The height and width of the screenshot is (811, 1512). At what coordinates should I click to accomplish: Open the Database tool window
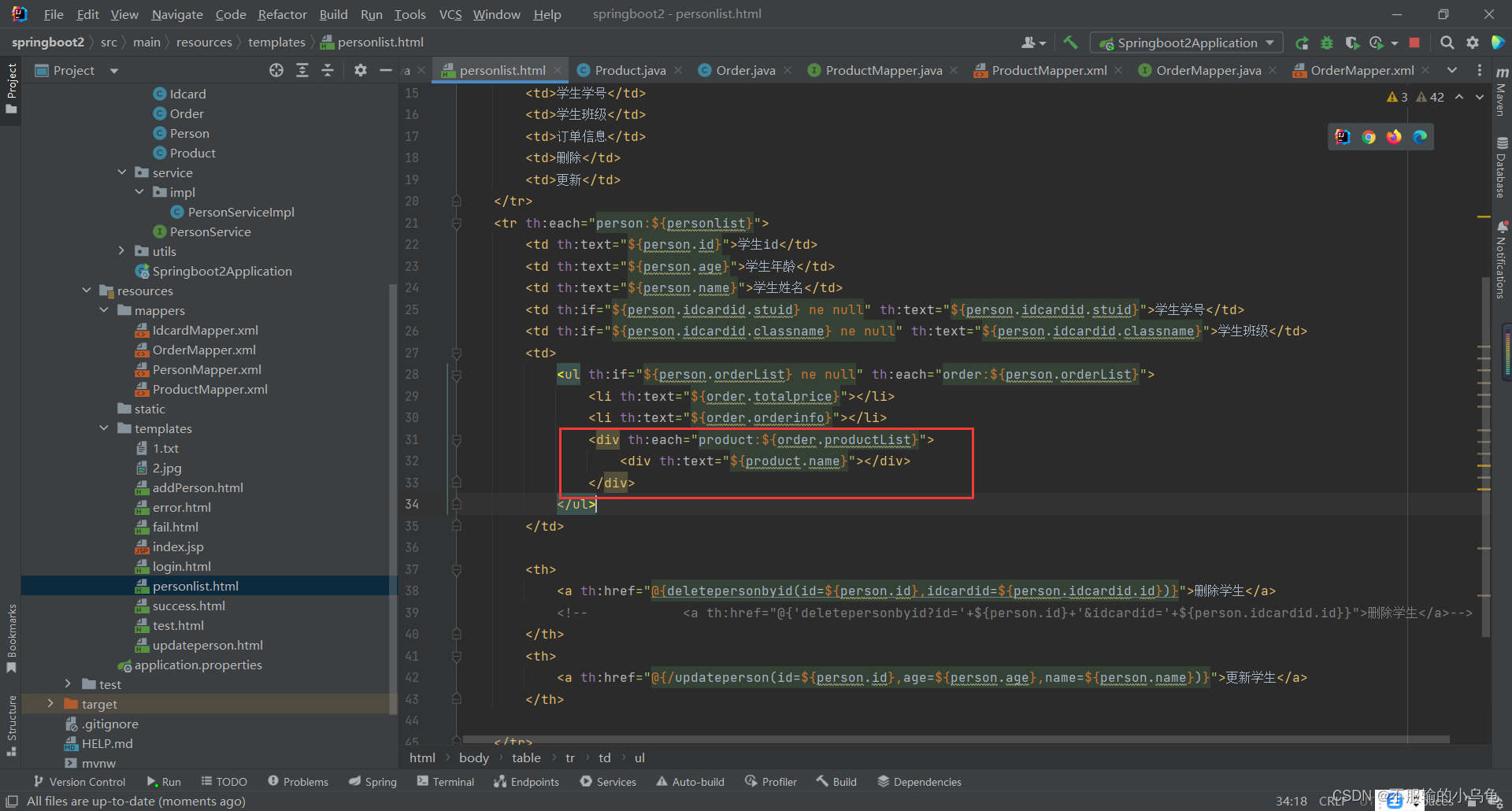tap(1502, 168)
